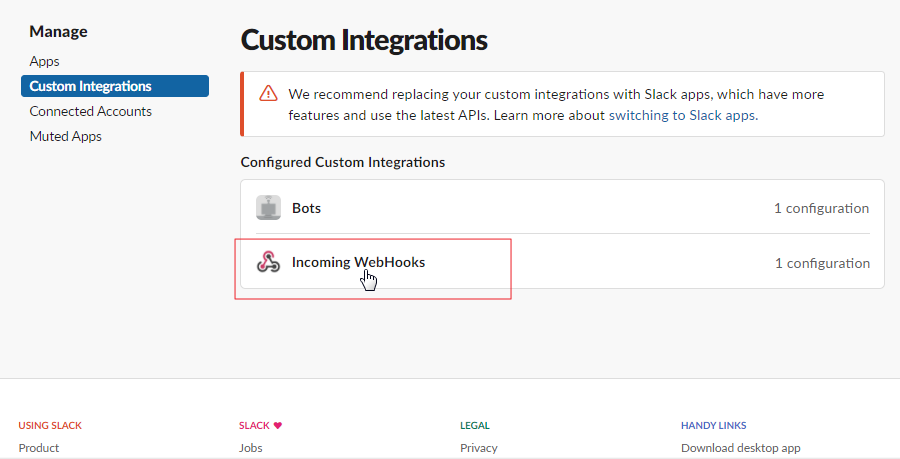900x459 pixels.
Task: Click the LEGAL footer heading
Action: point(475,425)
